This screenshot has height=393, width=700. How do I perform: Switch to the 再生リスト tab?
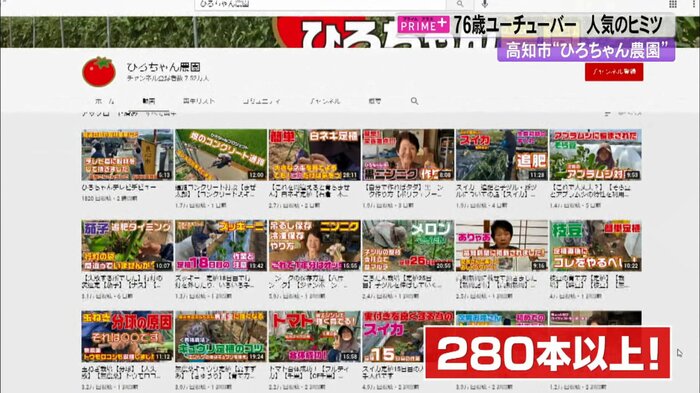(x=199, y=101)
